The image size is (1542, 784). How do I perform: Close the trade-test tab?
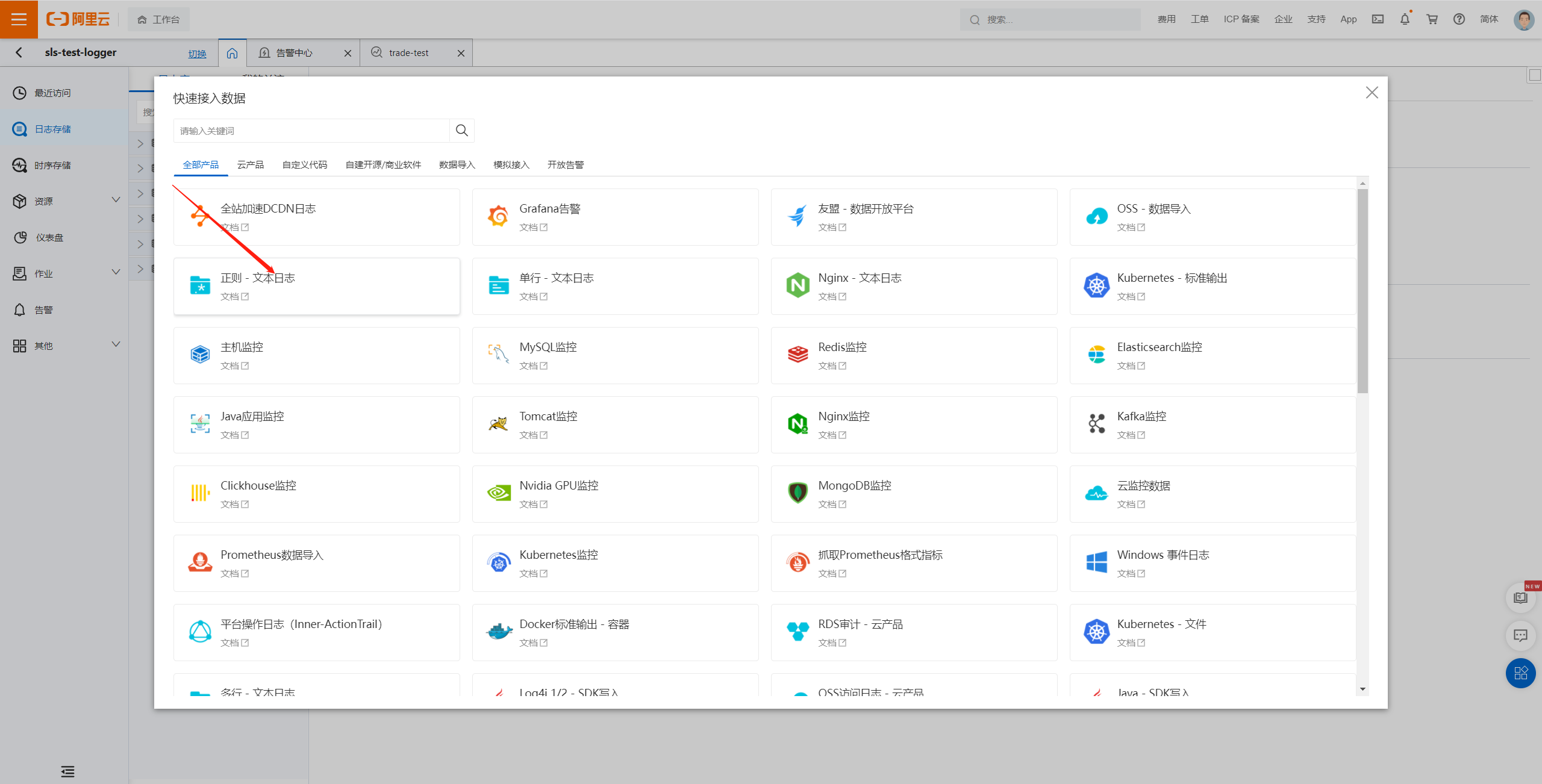pos(461,53)
